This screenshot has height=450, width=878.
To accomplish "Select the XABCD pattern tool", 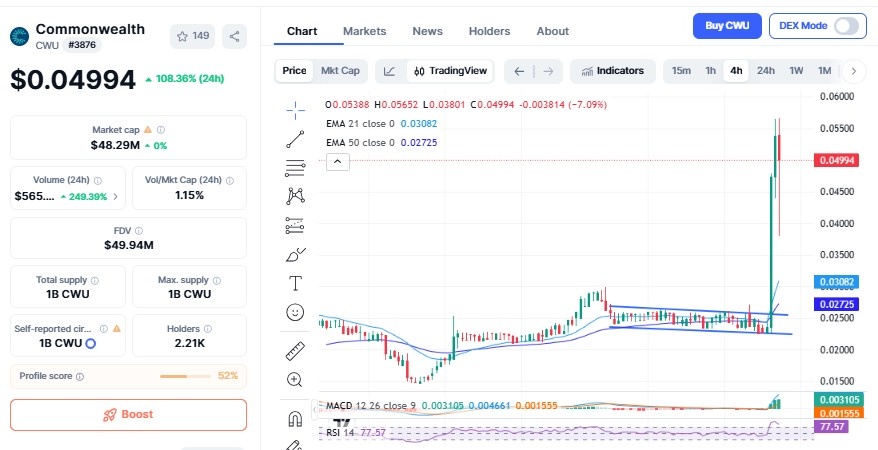I will pos(295,196).
